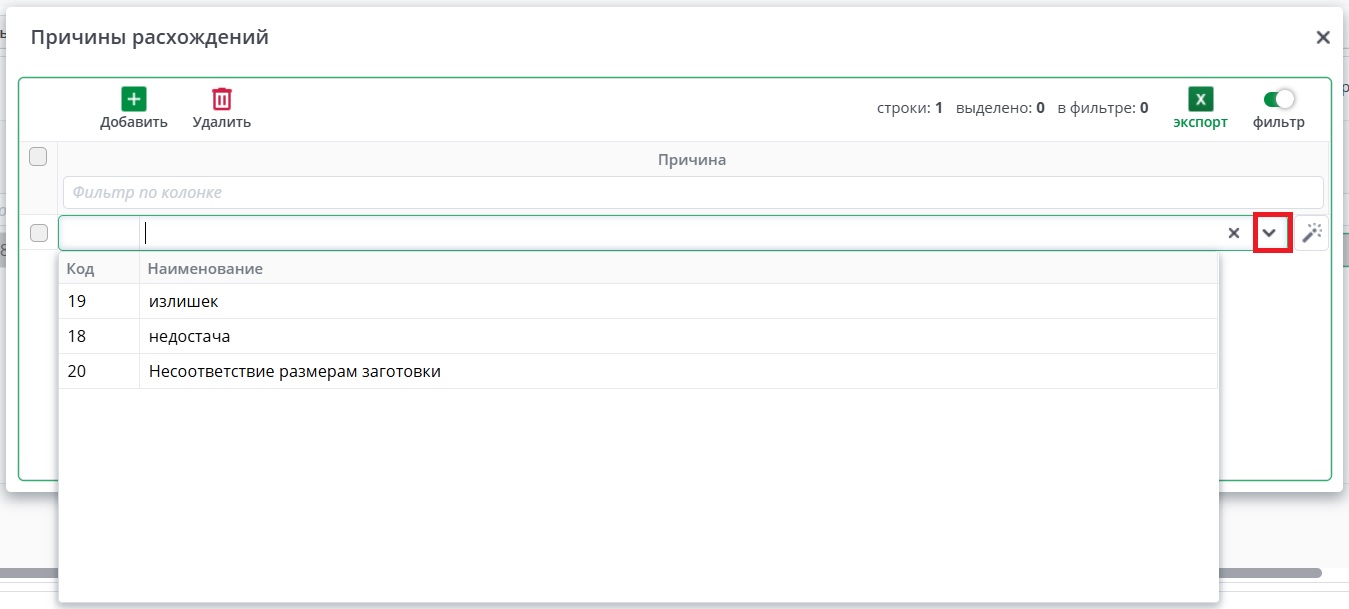Click the Наименование dropdown column header
Image resolution: width=1349 pixels, height=609 pixels.
(205, 269)
